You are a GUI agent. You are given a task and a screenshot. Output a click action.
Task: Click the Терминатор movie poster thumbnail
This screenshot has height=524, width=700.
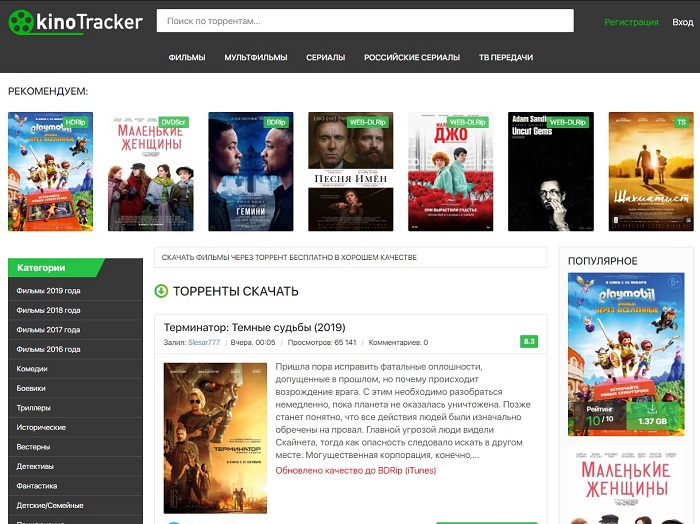[215, 438]
